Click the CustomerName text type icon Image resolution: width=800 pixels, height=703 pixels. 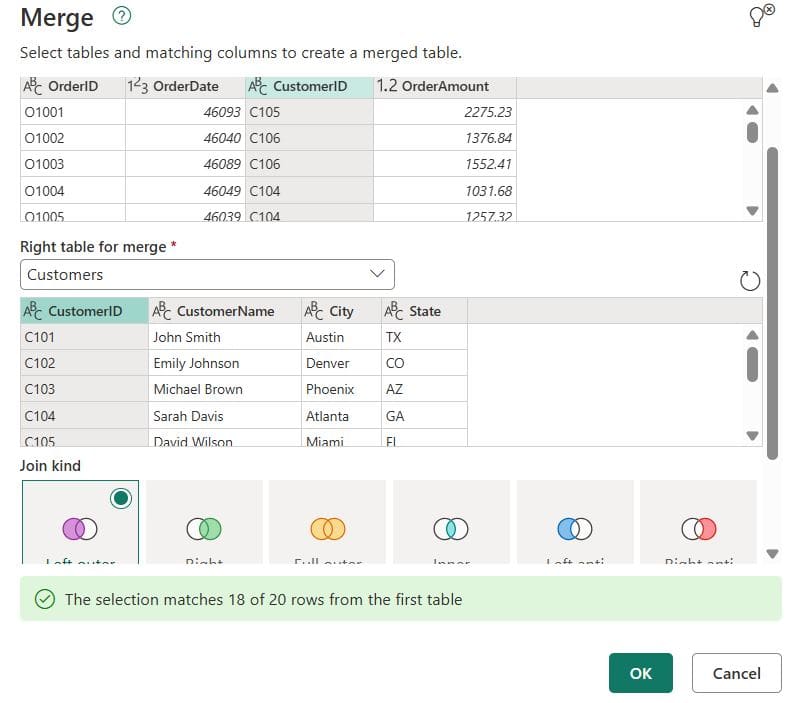[x=162, y=311]
